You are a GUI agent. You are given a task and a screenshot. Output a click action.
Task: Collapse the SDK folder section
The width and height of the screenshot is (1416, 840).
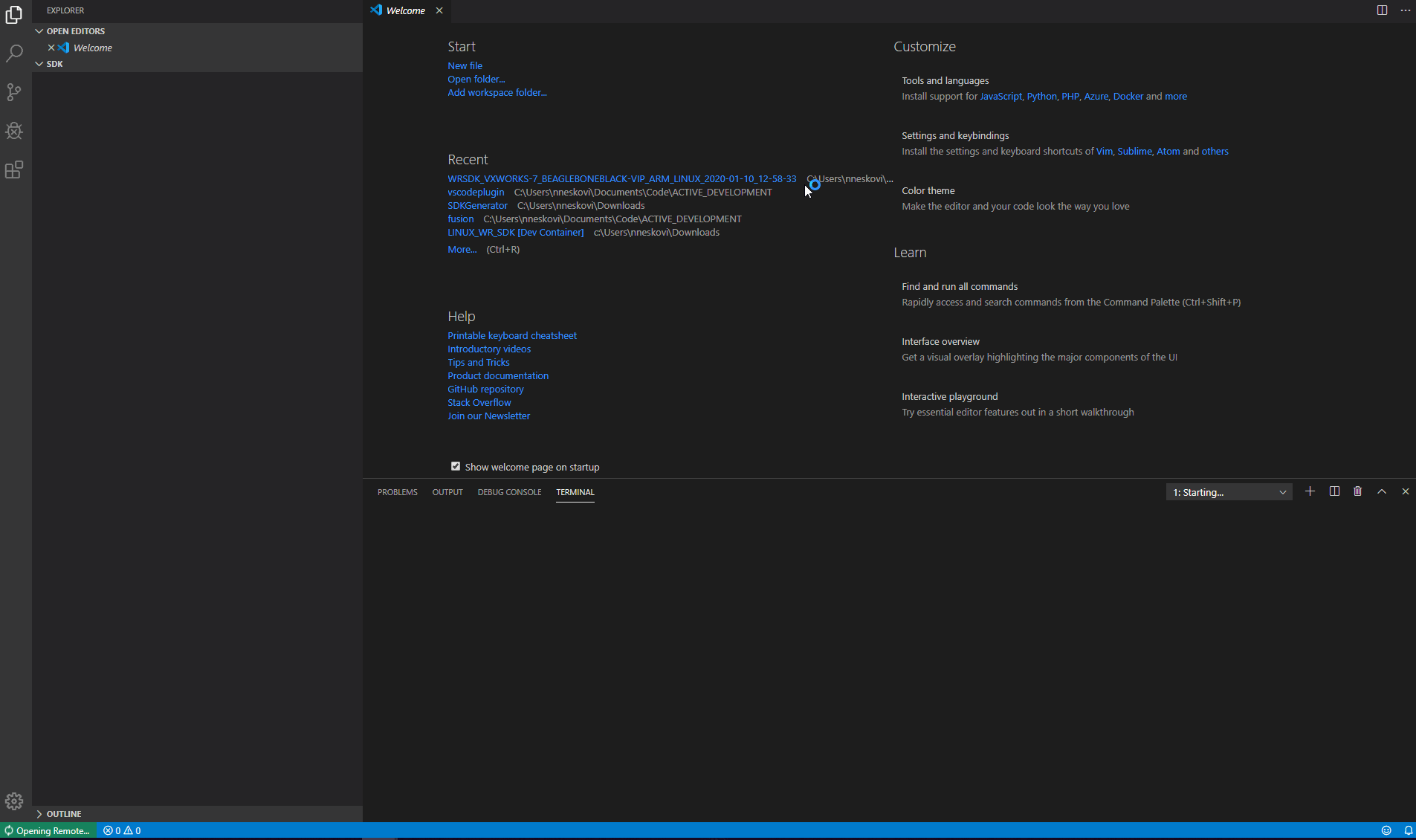[x=198, y=64]
